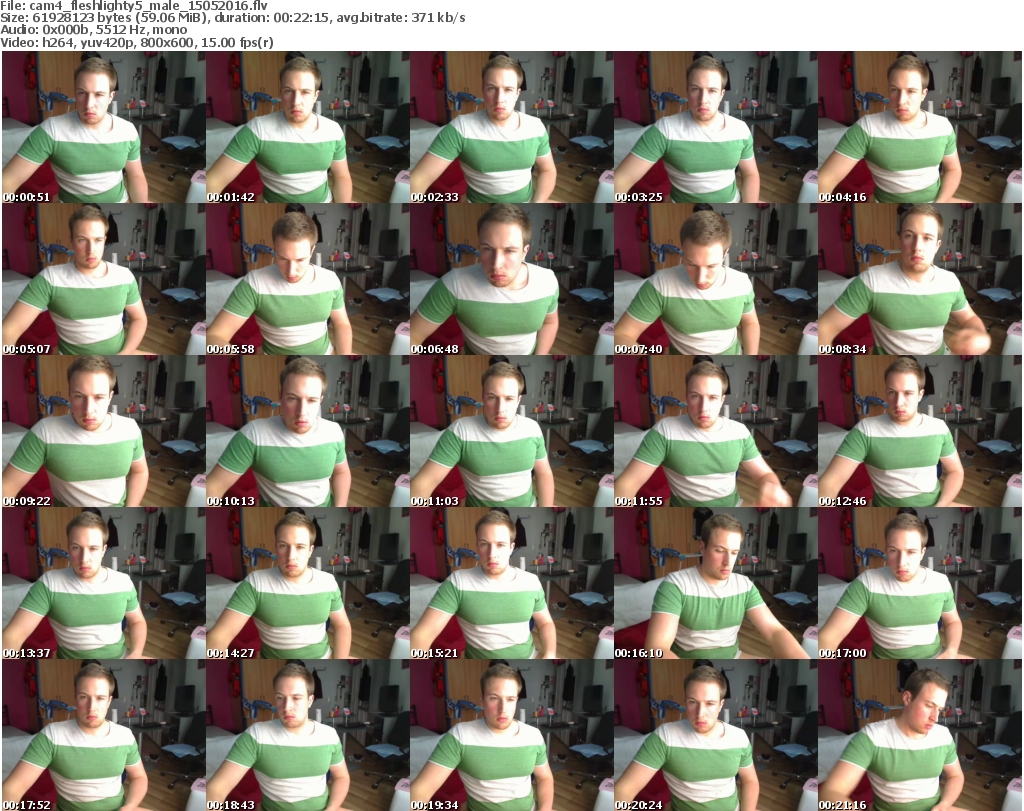This screenshot has height=811, width=1024.
Task: Pick the frame stamped 00:10:13
Action: click(x=308, y=432)
